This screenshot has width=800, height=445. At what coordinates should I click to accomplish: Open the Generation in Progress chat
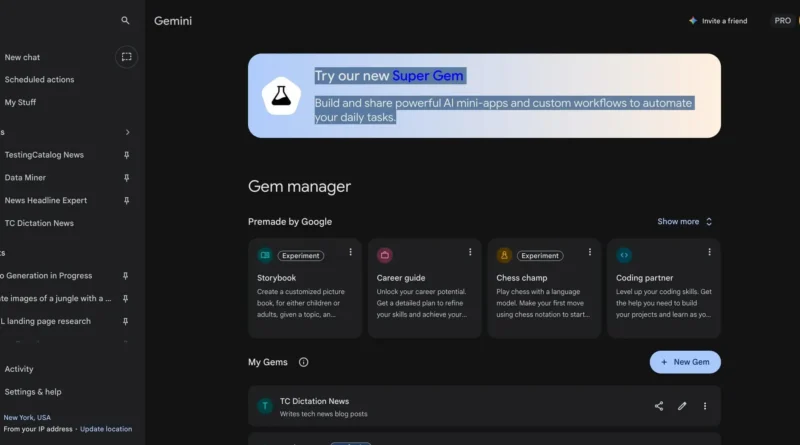tap(46, 276)
